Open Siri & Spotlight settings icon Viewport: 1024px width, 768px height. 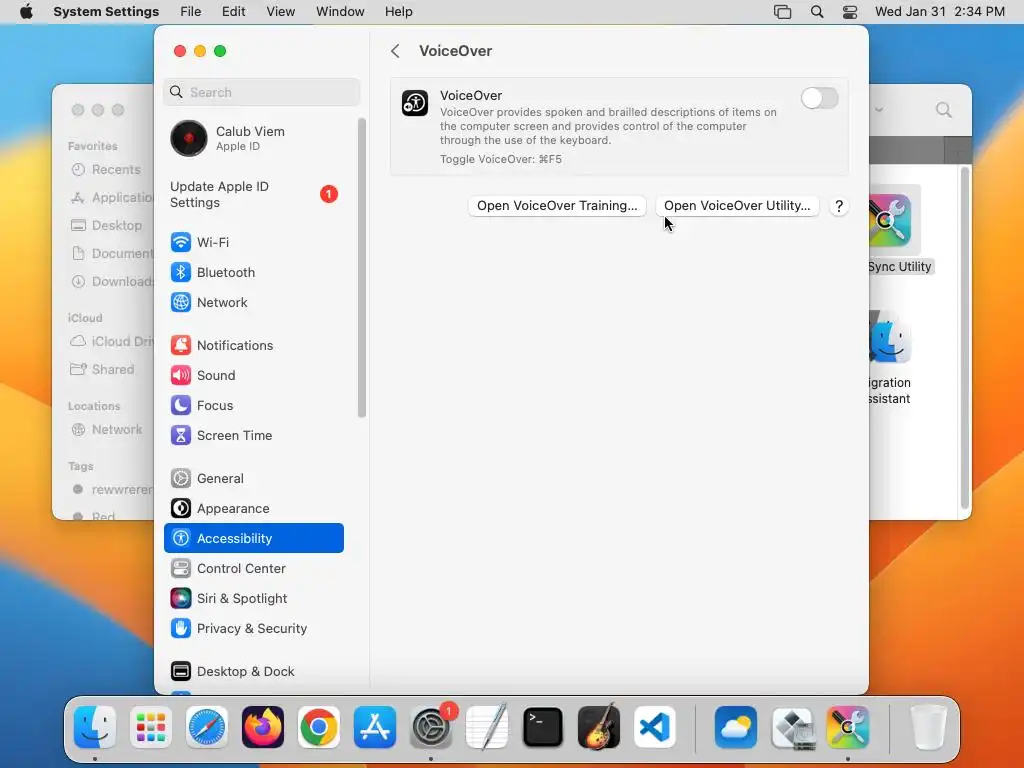[181, 599]
